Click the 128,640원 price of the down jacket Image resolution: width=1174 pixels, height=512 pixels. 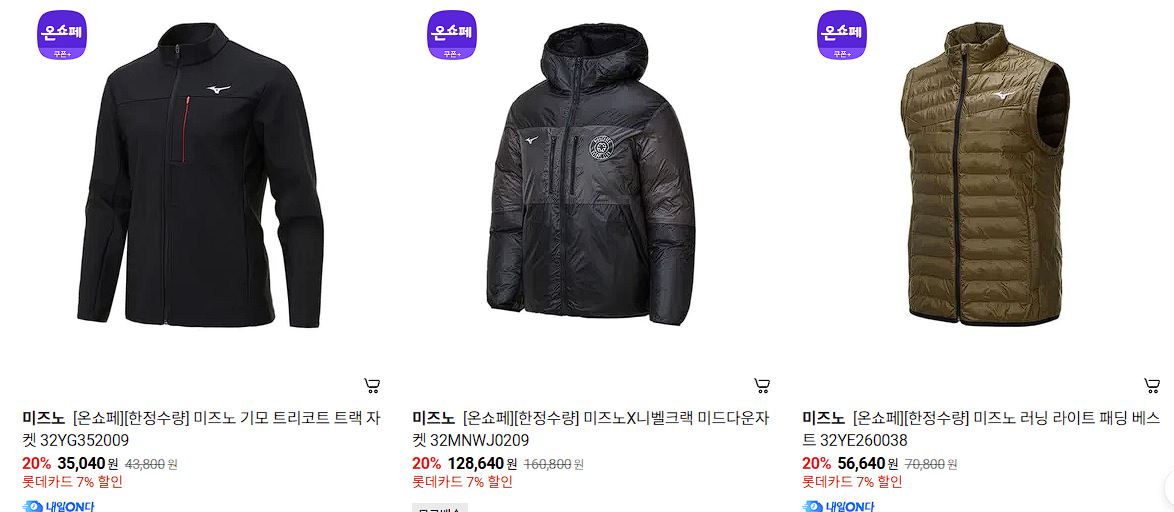(x=482, y=463)
